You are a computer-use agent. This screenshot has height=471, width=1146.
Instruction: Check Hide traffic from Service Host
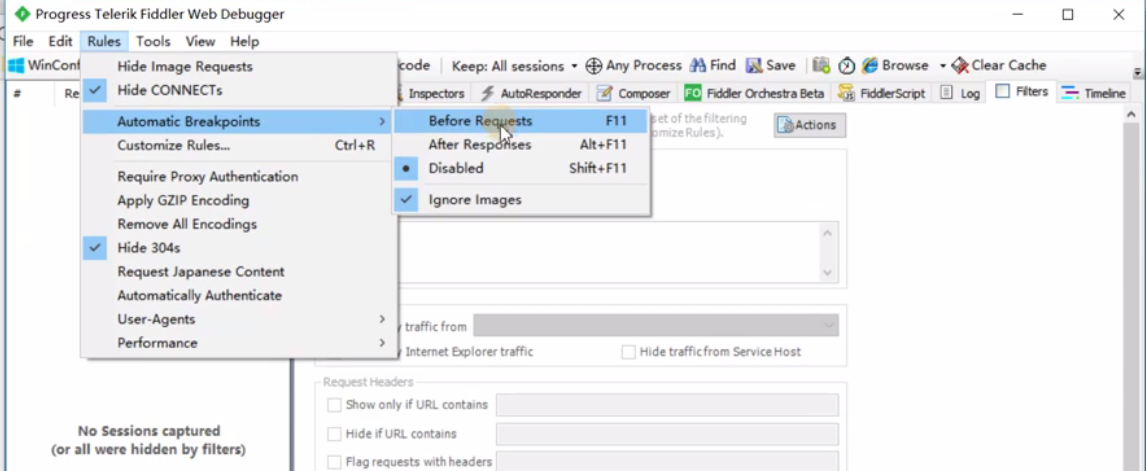click(629, 352)
